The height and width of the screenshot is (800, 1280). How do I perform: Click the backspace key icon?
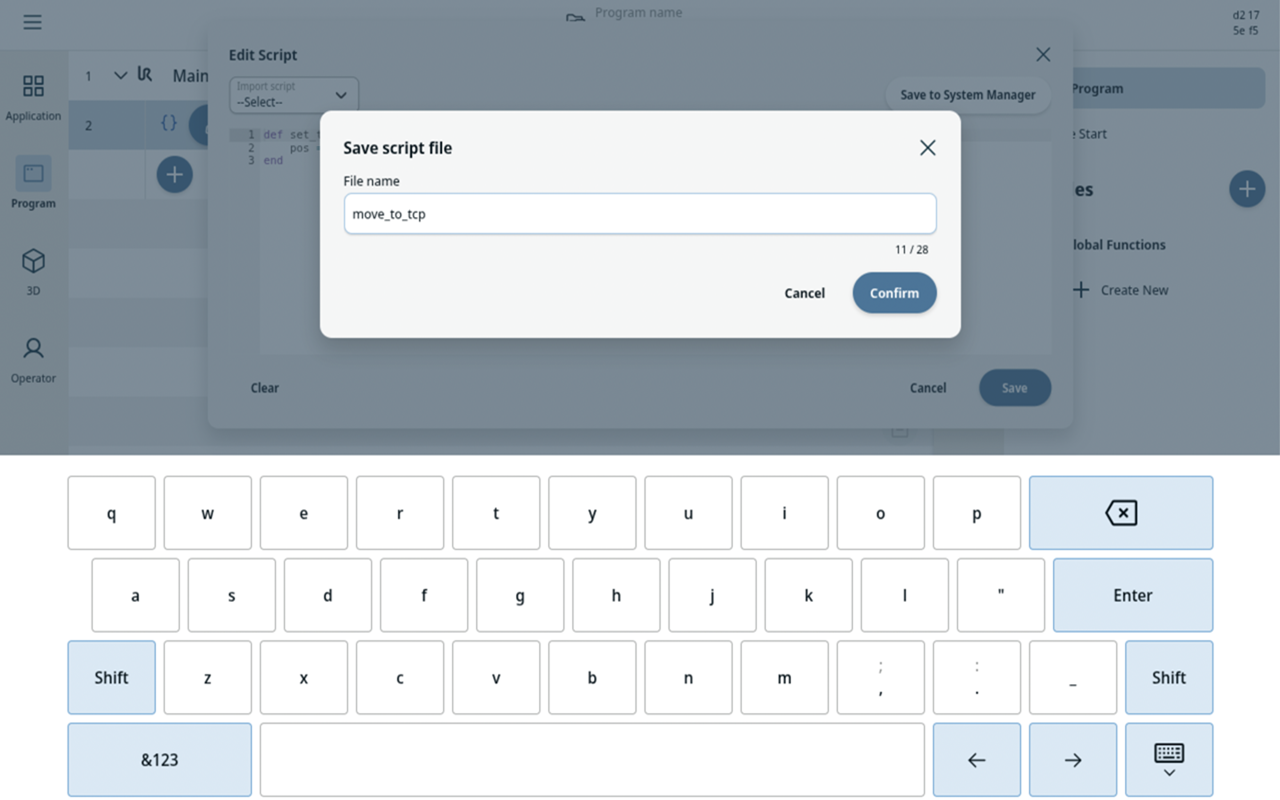(1121, 513)
